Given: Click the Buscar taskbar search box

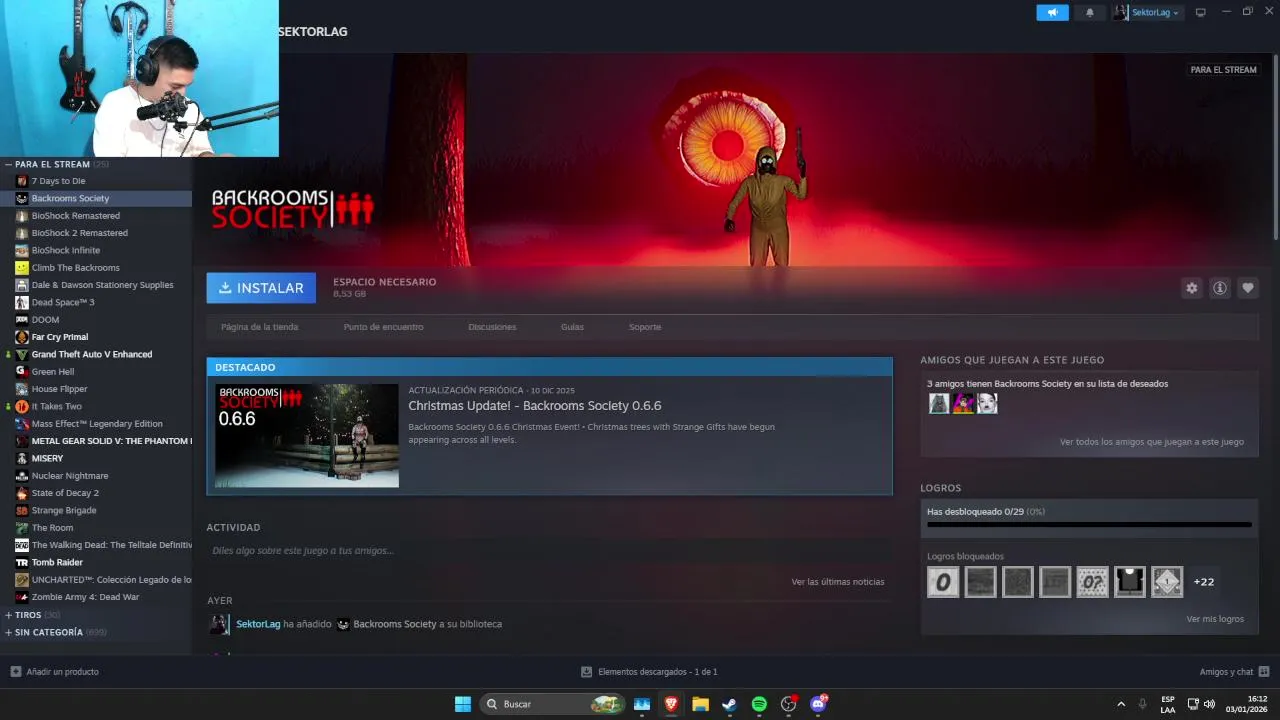Looking at the screenshot, I should click(x=553, y=704).
